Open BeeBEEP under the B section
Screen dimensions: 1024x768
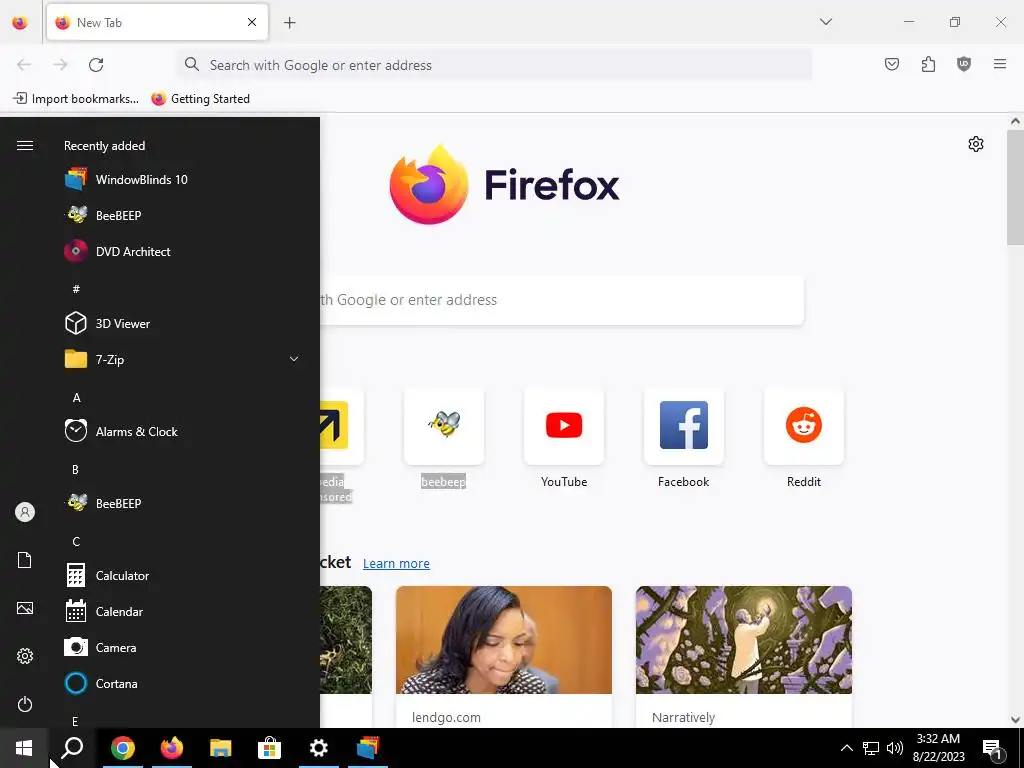pyautogui.click(x=183, y=504)
